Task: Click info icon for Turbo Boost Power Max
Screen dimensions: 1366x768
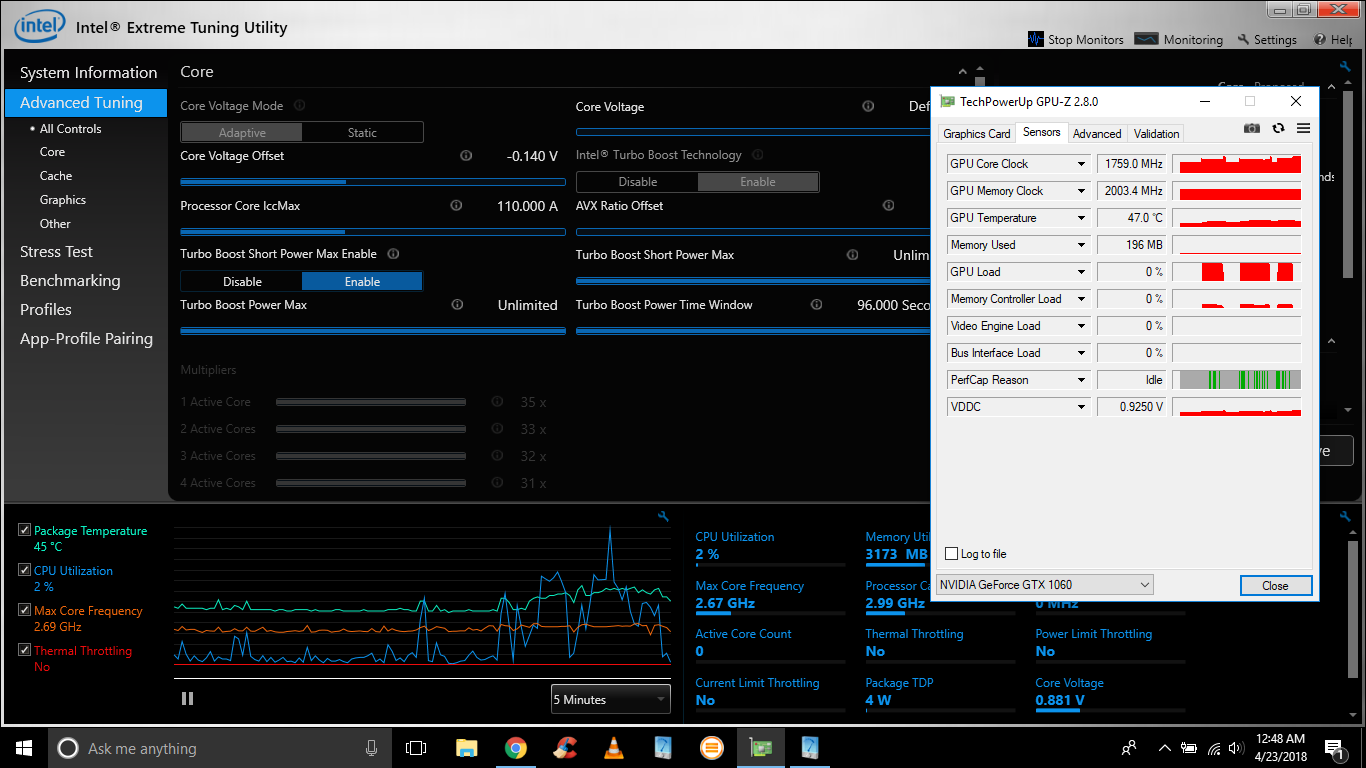Action: pyautogui.click(x=456, y=304)
